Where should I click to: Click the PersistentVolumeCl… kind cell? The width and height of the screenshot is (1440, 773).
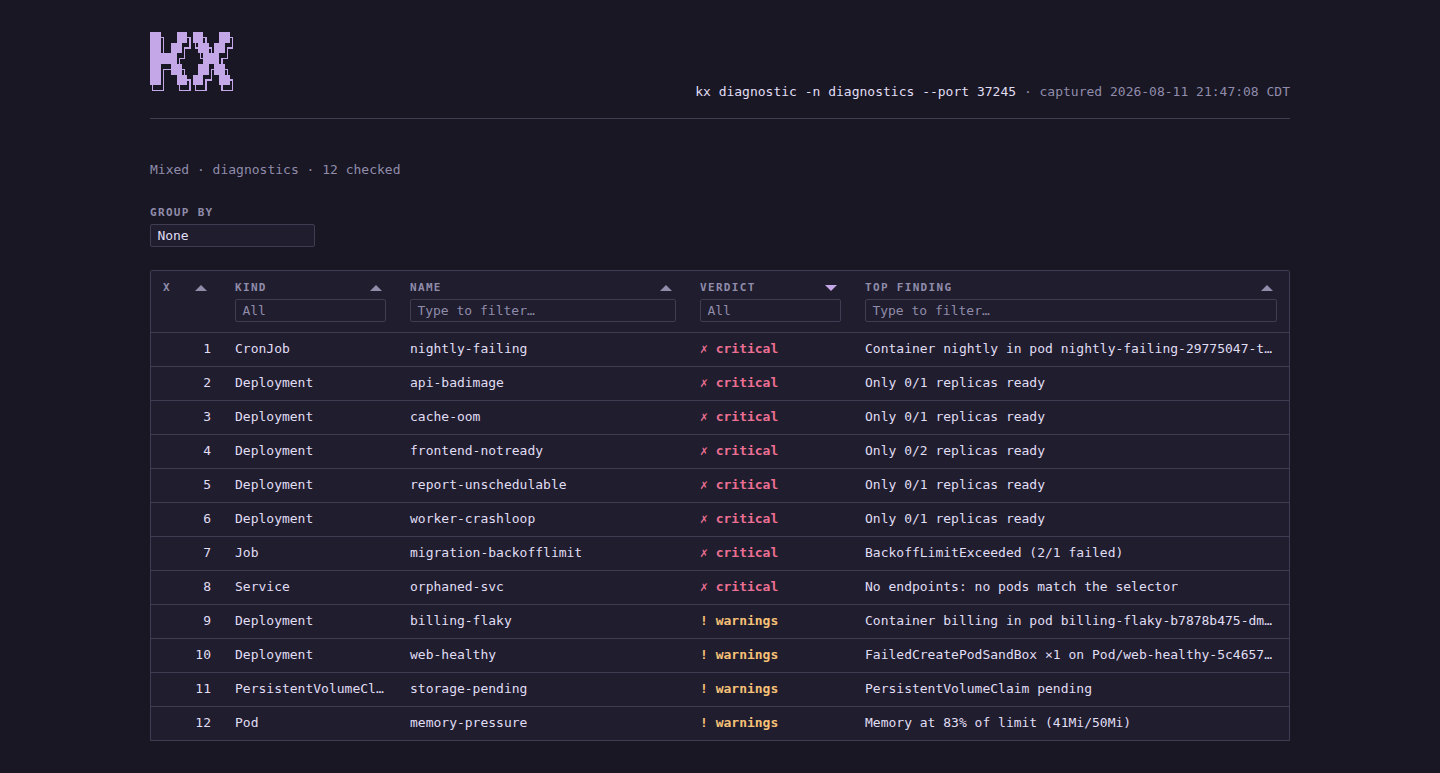tap(309, 689)
